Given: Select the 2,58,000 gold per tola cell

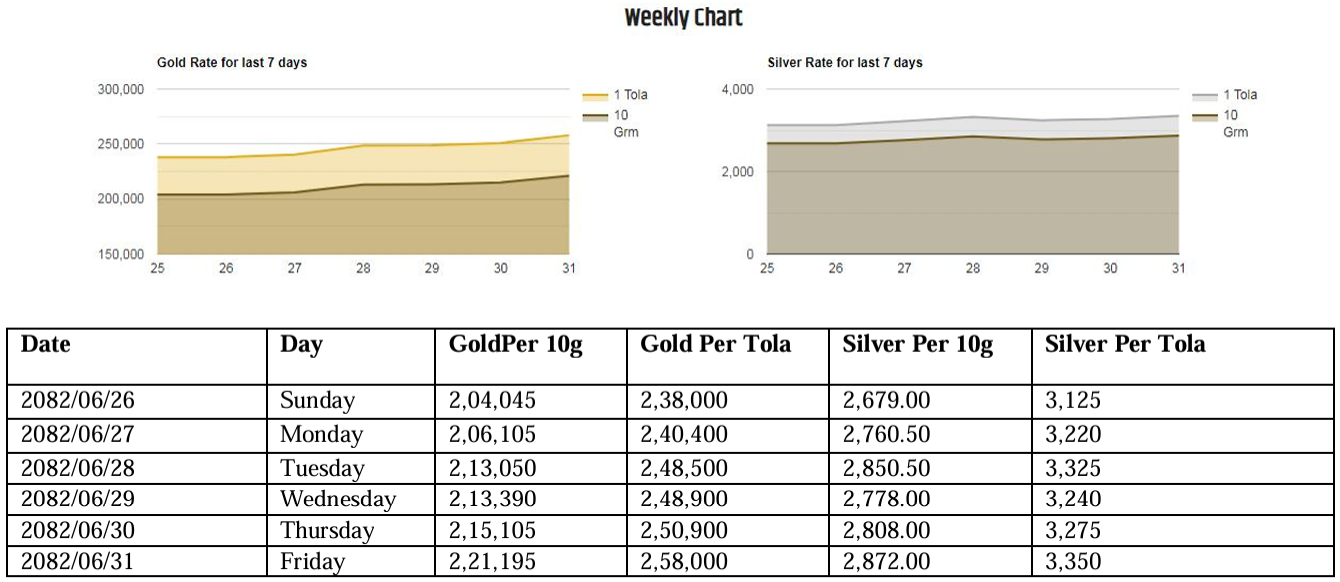Looking at the screenshot, I should [x=684, y=562].
